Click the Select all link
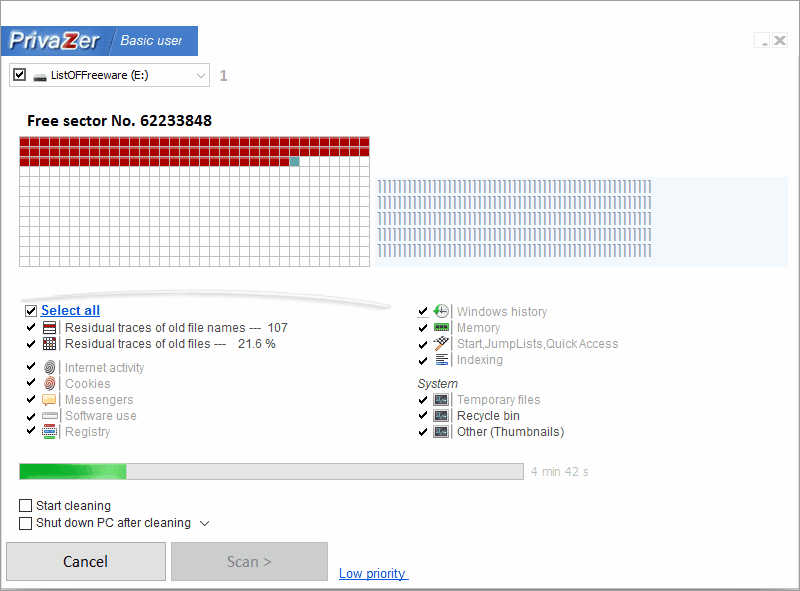 70,310
